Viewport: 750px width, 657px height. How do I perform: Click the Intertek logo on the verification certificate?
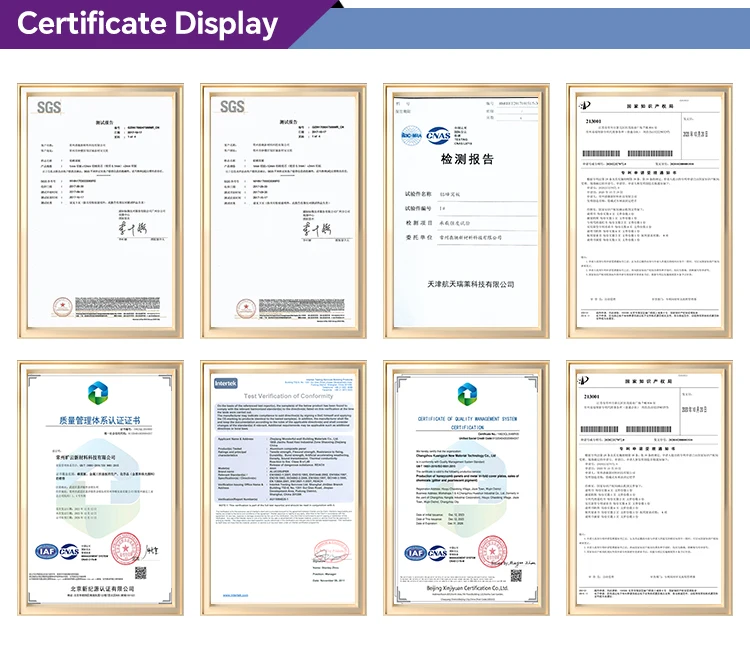coord(227,383)
